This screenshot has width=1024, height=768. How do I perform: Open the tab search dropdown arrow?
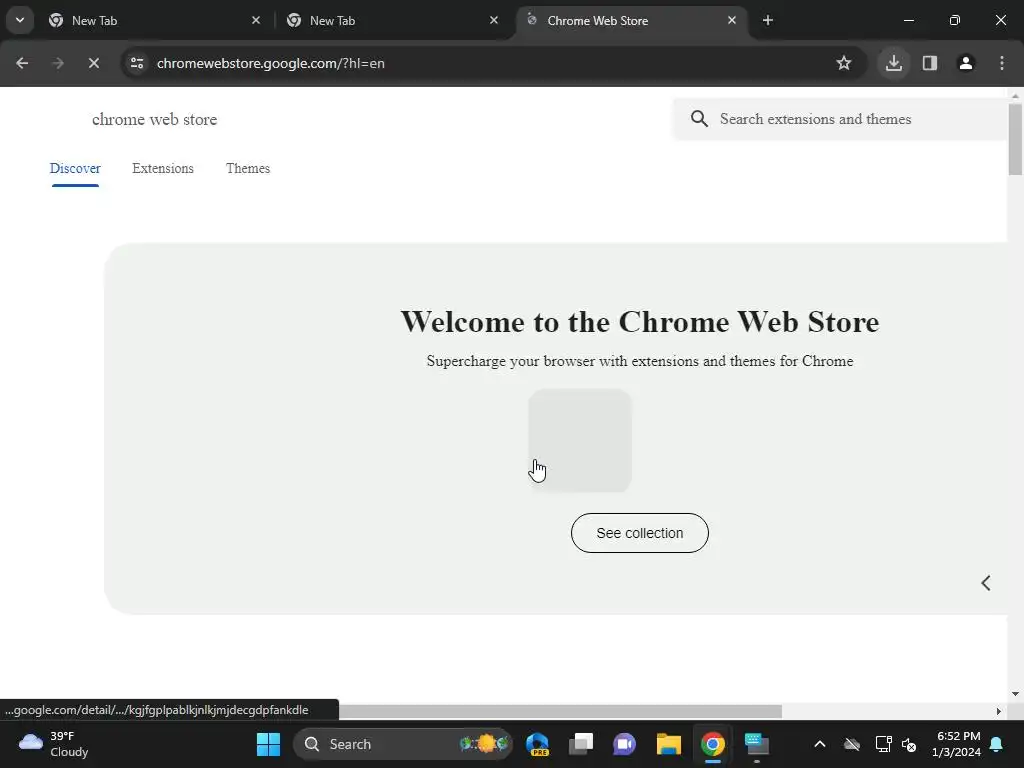click(x=20, y=20)
